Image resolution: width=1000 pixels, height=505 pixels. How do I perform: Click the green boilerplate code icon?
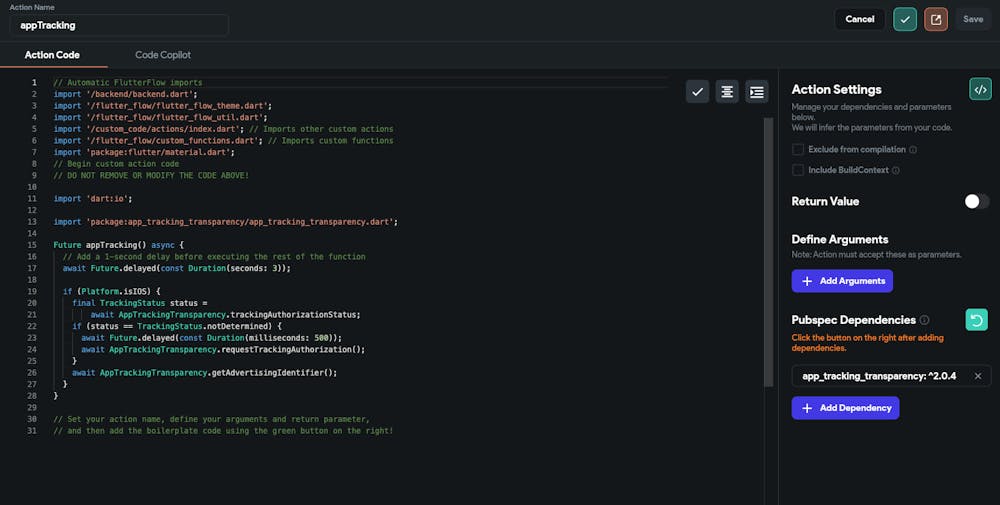coord(980,89)
